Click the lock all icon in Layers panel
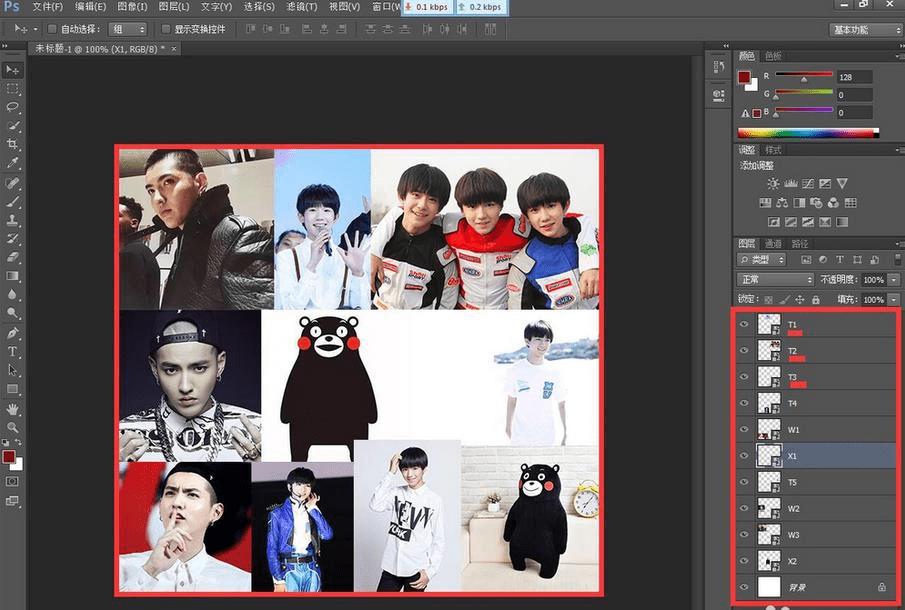 (x=816, y=299)
